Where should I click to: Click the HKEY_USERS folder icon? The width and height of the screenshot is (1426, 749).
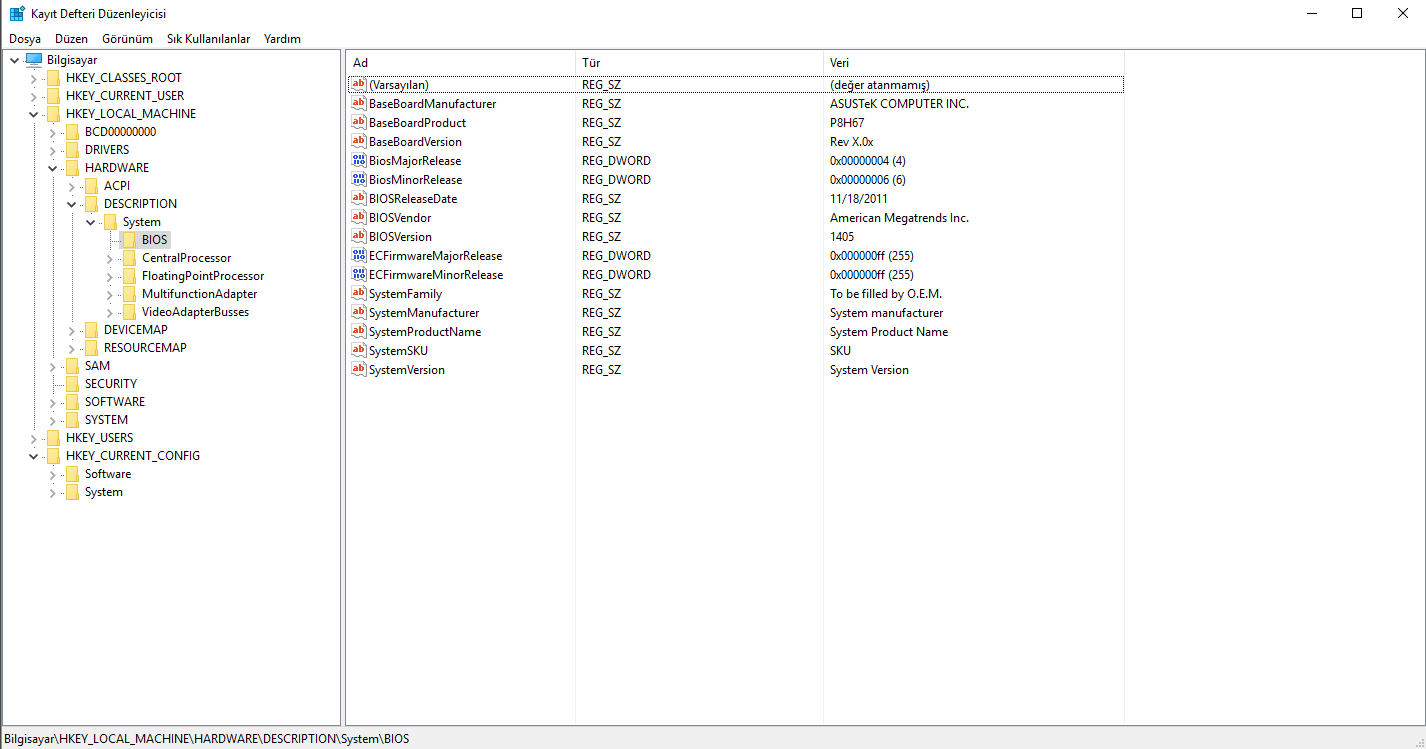point(53,438)
